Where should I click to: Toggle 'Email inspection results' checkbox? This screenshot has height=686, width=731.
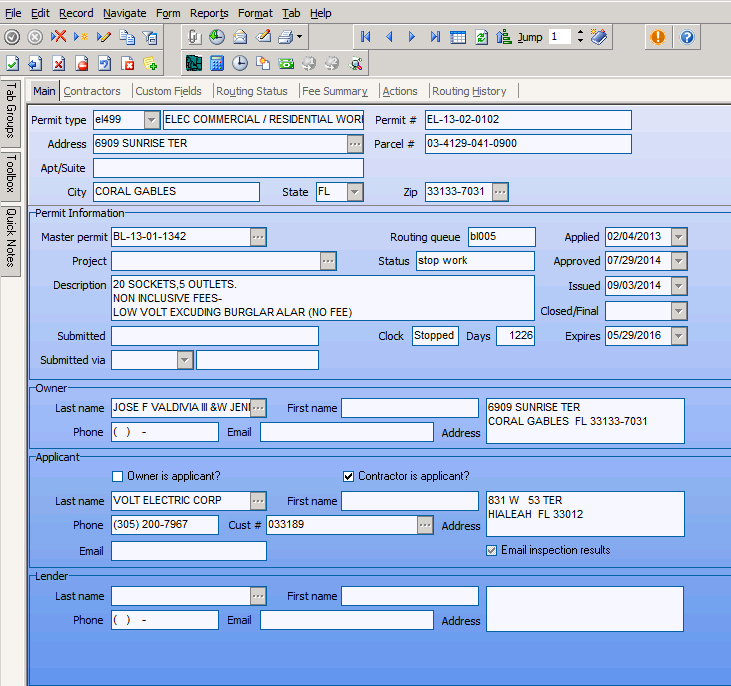point(491,550)
